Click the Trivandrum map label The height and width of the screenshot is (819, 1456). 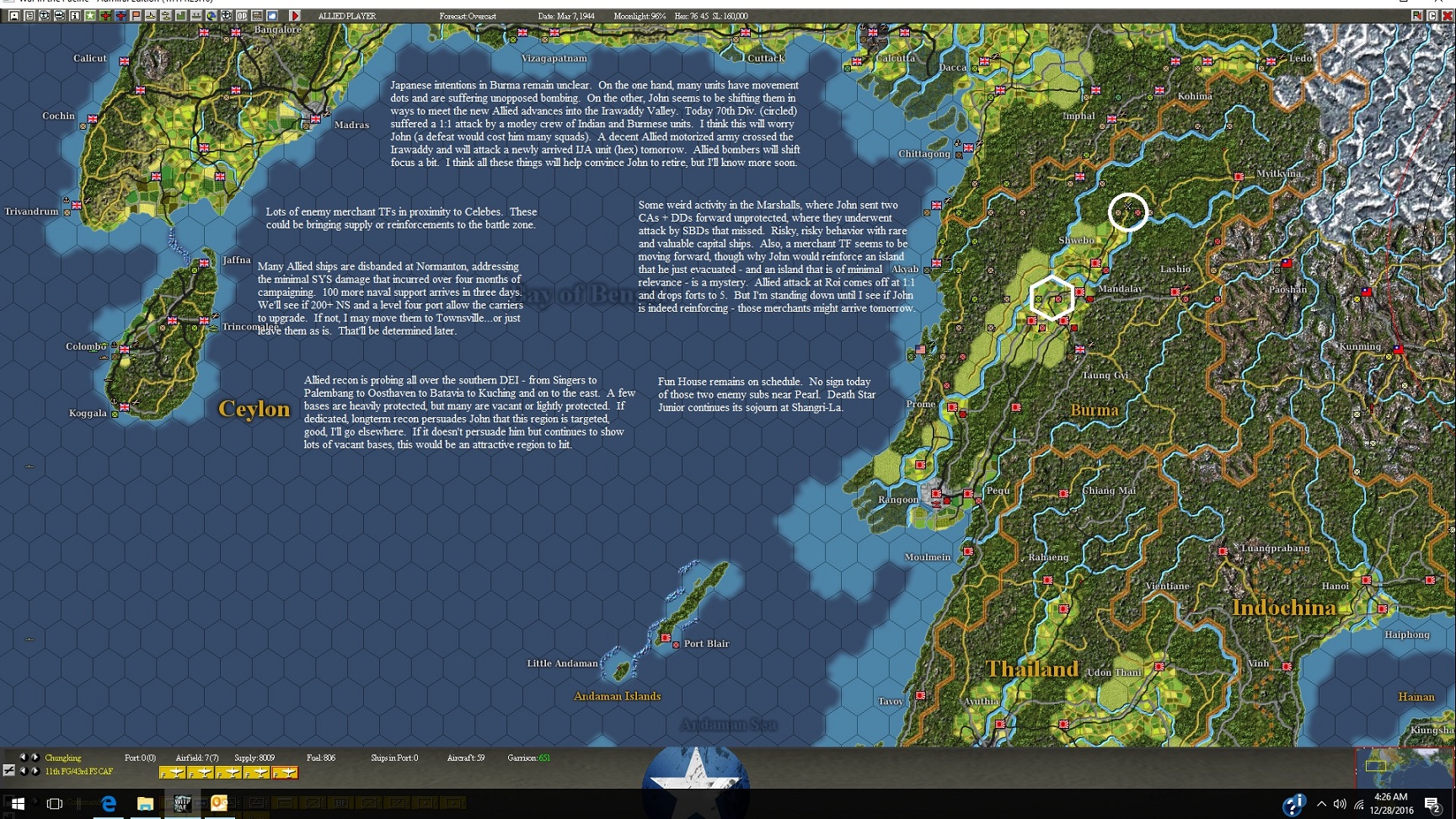31,211
